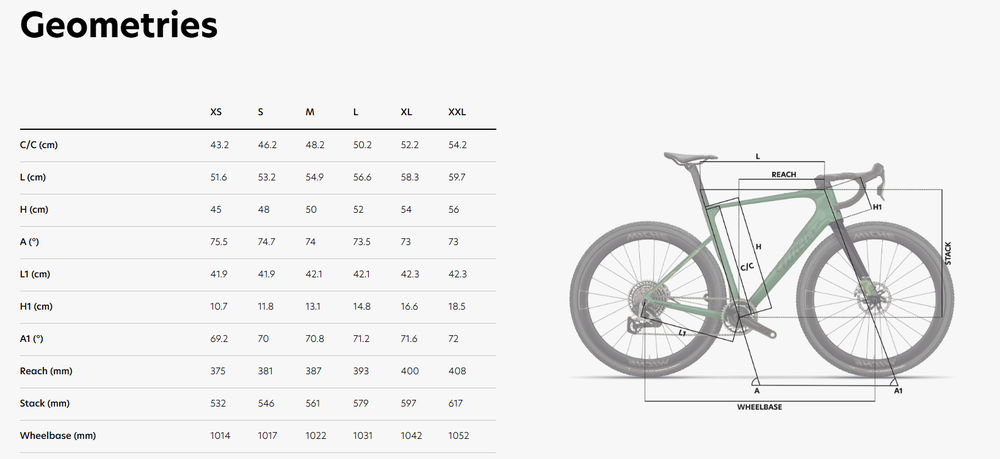The width and height of the screenshot is (1000, 459).
Task: Click the bike saddle in the diagram
Action: [x=690, y=156]
